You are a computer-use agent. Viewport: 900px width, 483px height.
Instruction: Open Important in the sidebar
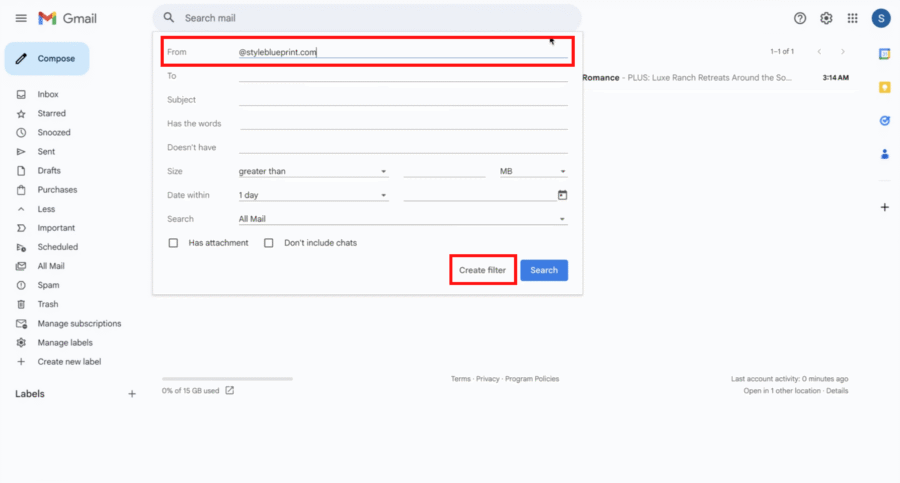tap(56, 228)
